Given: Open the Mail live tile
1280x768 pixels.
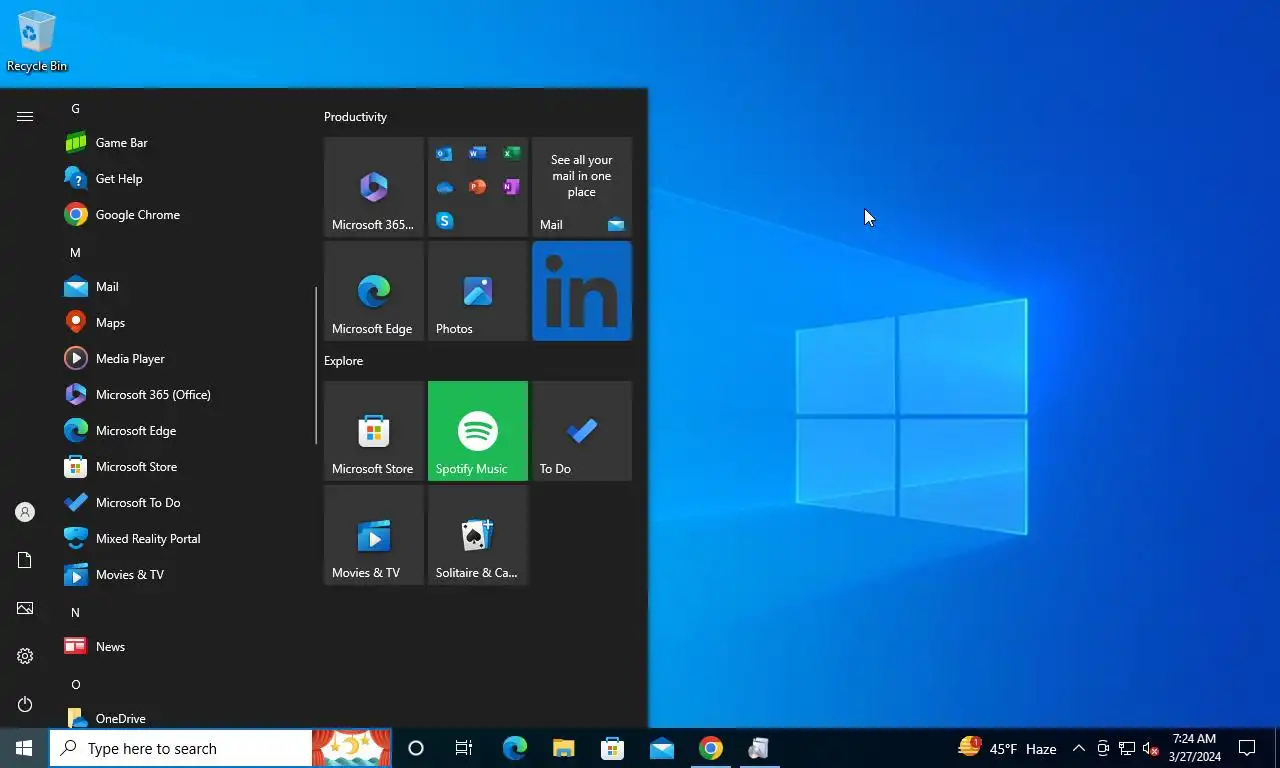Looking at the screenshot, I should [x=582, y=187].
